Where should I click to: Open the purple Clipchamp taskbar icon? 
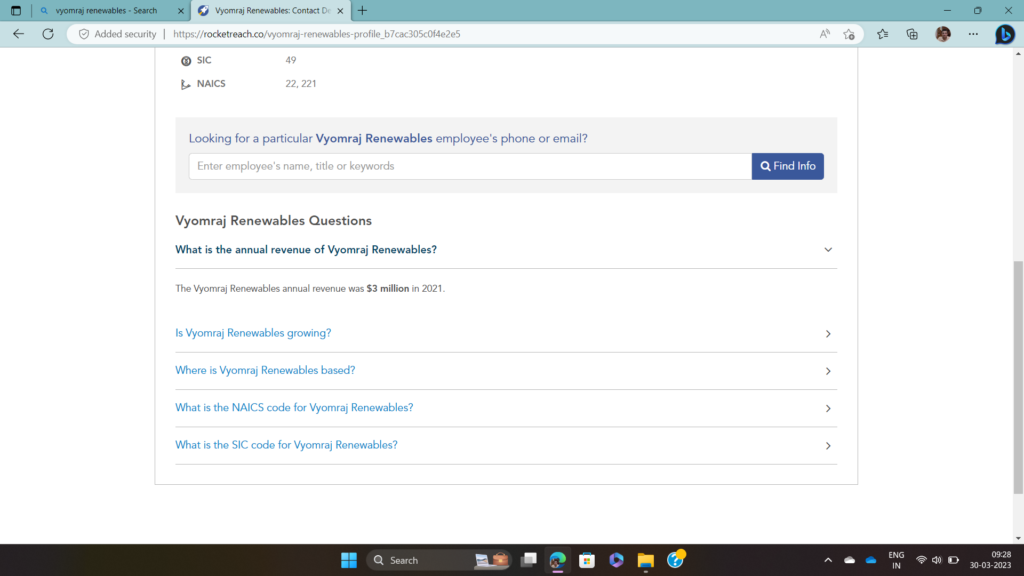pyautogui.click(x=616, y=560)
